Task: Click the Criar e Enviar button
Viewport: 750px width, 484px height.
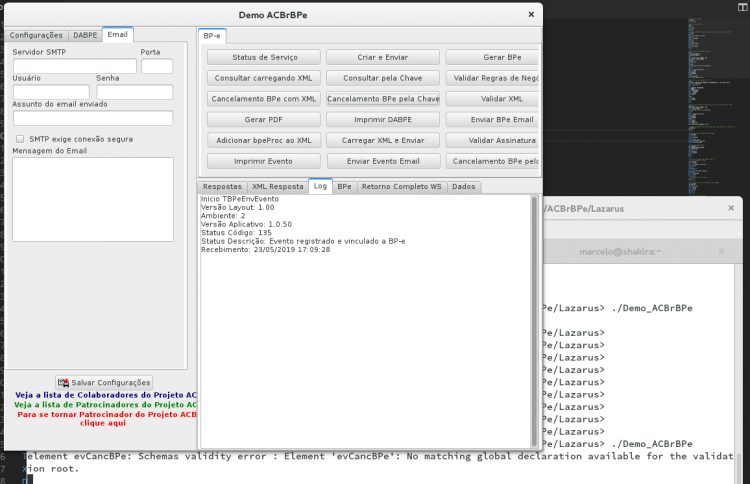Action: coord(383,57)
